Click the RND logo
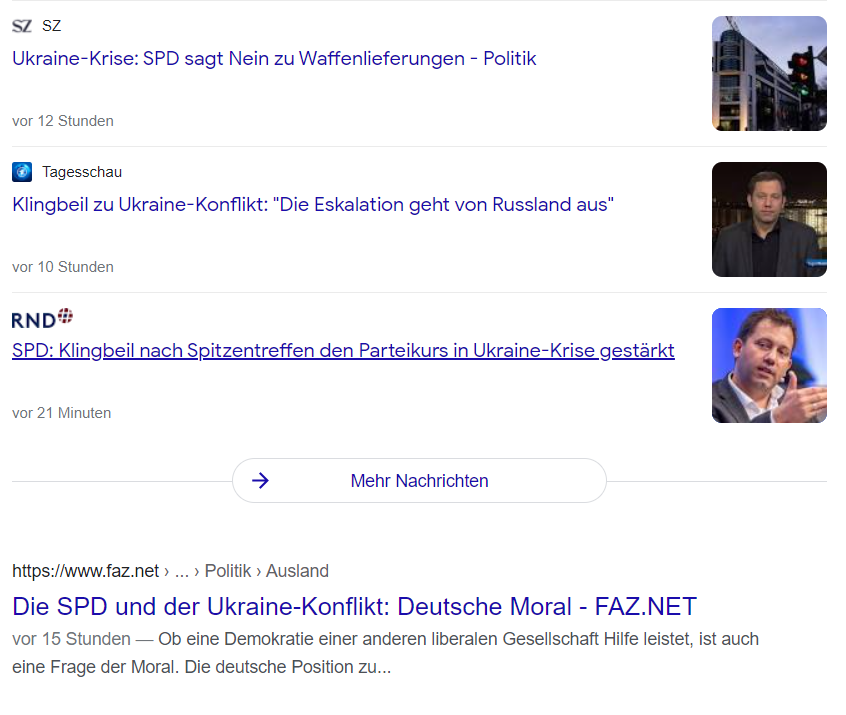 point(42,318)
